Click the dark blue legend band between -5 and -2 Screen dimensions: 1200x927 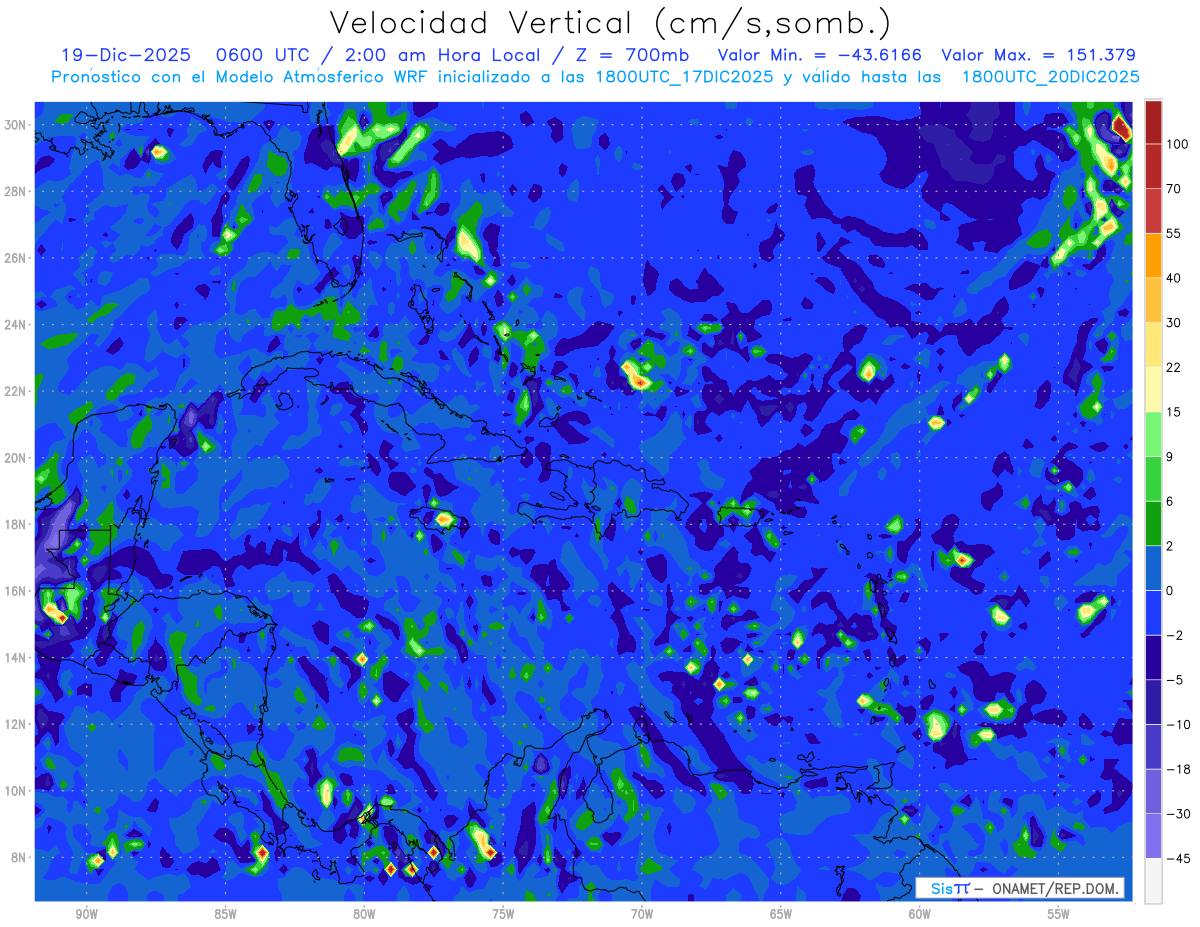coord(1153,657)
